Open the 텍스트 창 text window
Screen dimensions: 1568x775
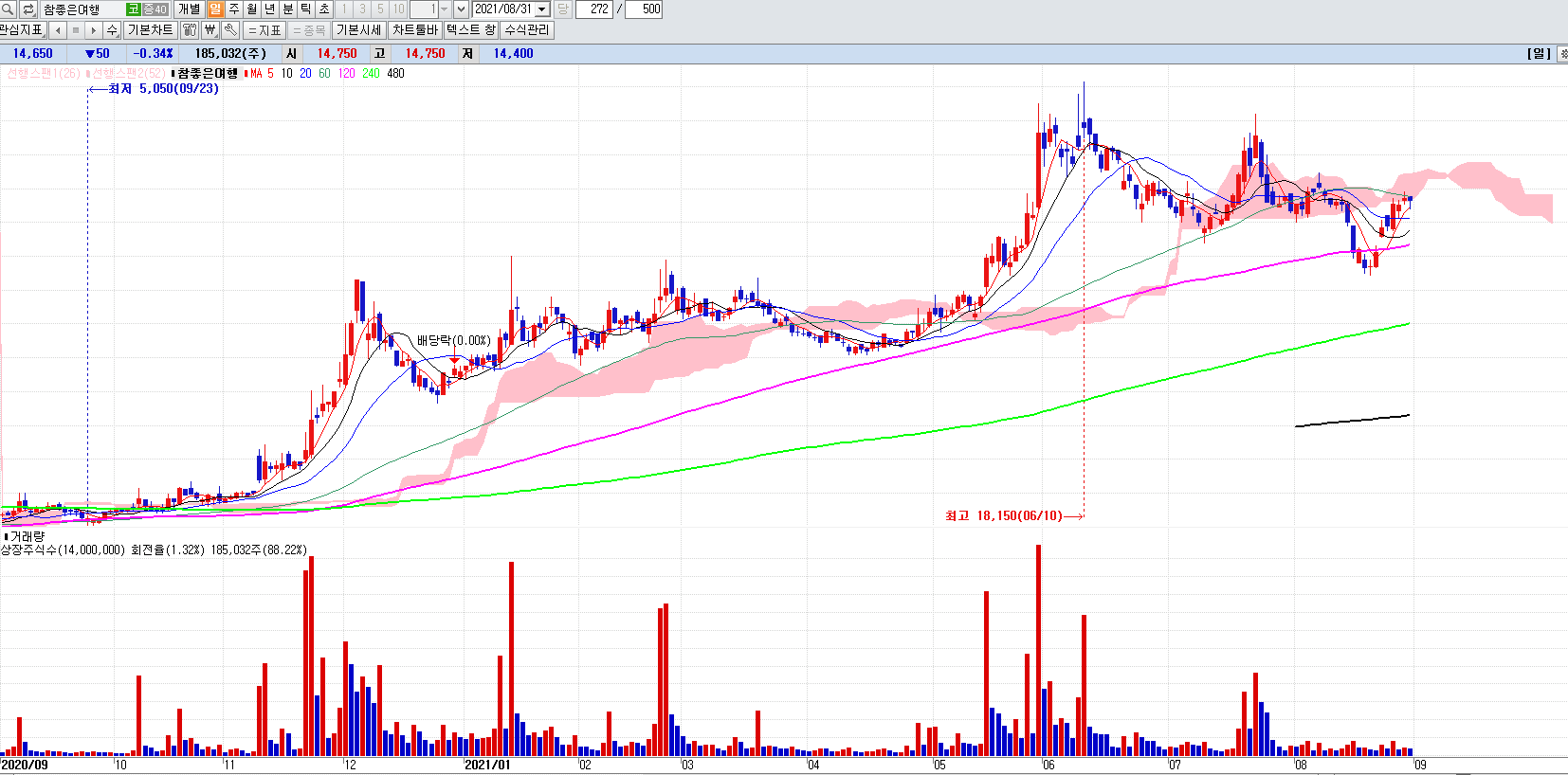[470, 29]
